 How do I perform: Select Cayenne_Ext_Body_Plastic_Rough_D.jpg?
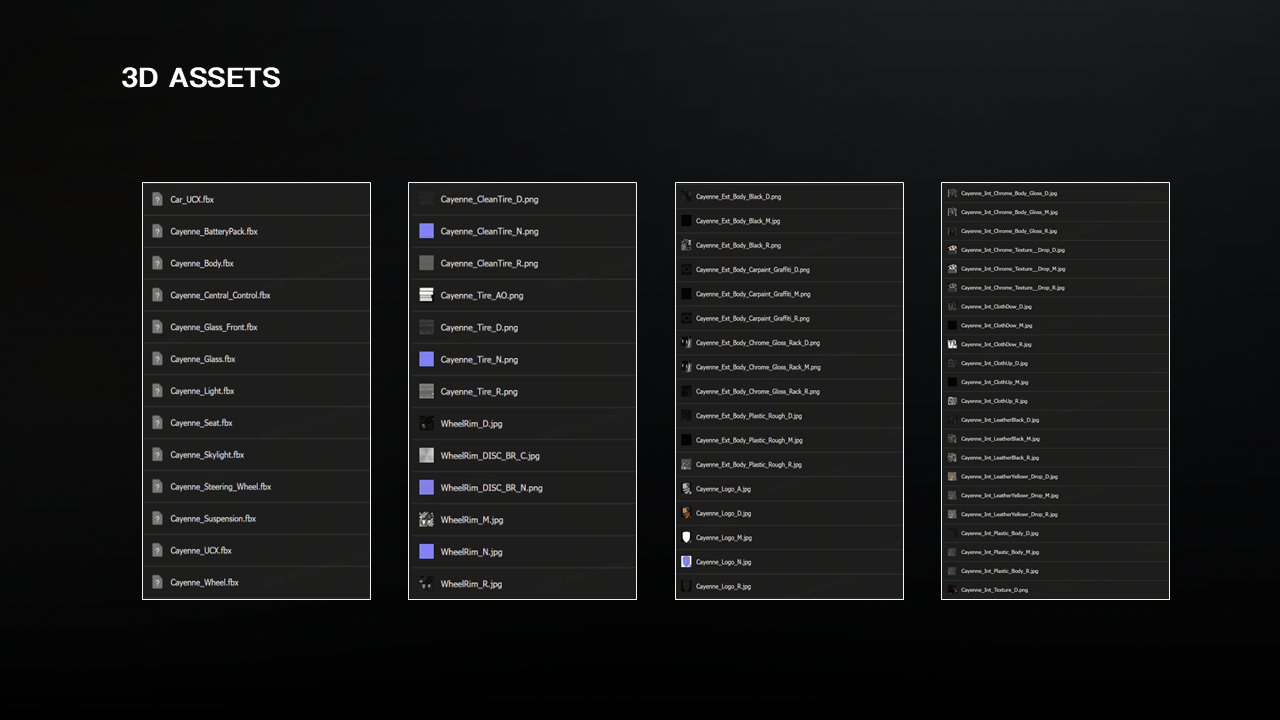(x=748, y=416)
